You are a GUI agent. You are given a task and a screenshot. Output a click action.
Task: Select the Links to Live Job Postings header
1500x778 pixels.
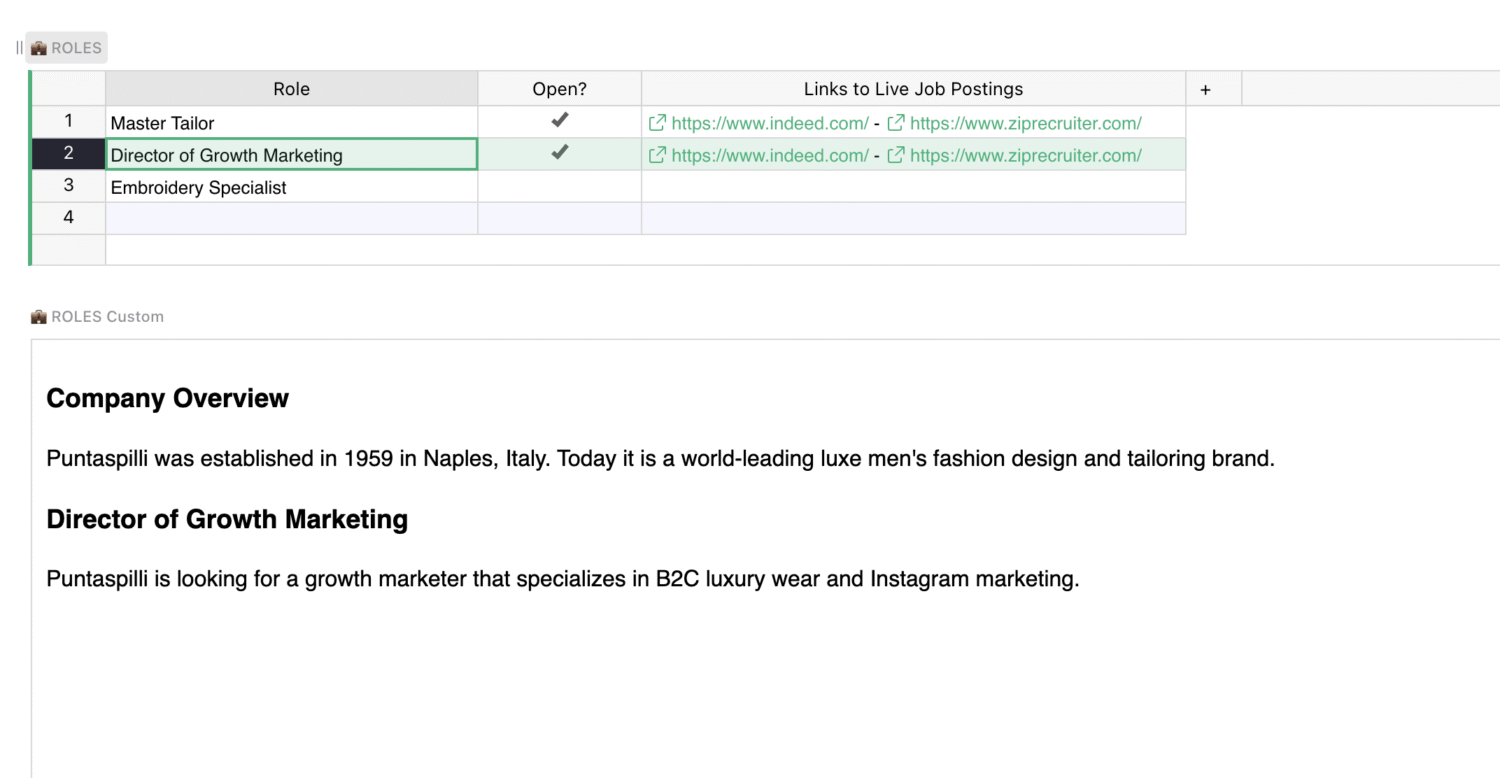click(913, 89)
